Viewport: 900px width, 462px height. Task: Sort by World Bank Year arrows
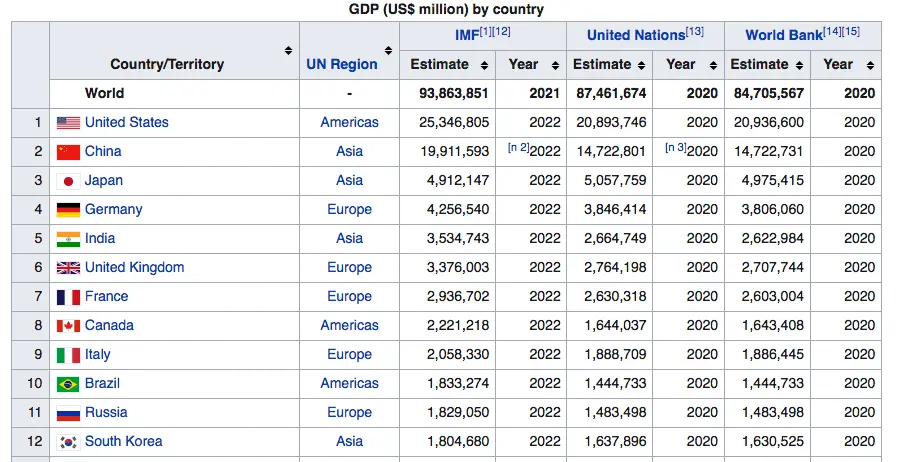click(x=868, y=65)
